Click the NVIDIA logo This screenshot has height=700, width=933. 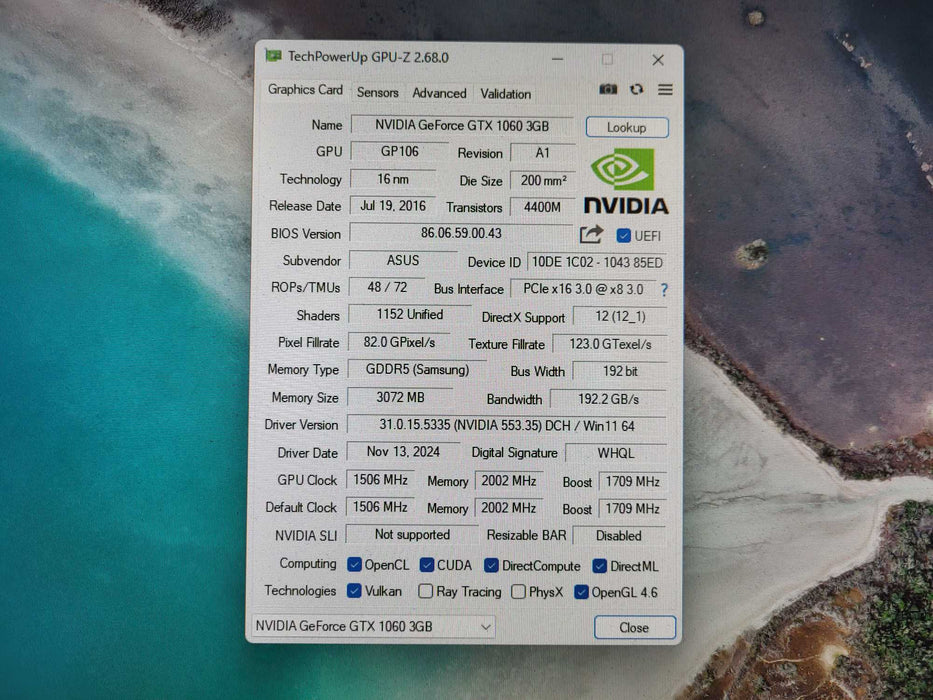pos(625,185)
